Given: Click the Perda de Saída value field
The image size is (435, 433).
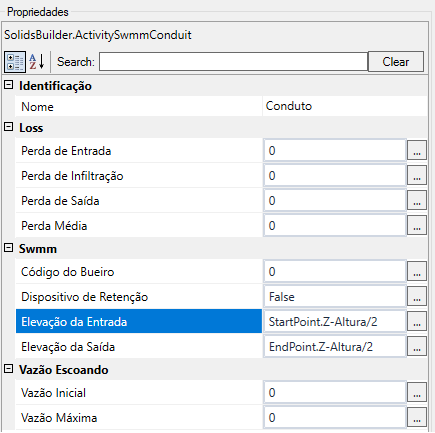Looking at the screenshot, I should pyautogui.click(x=335, y=200).
